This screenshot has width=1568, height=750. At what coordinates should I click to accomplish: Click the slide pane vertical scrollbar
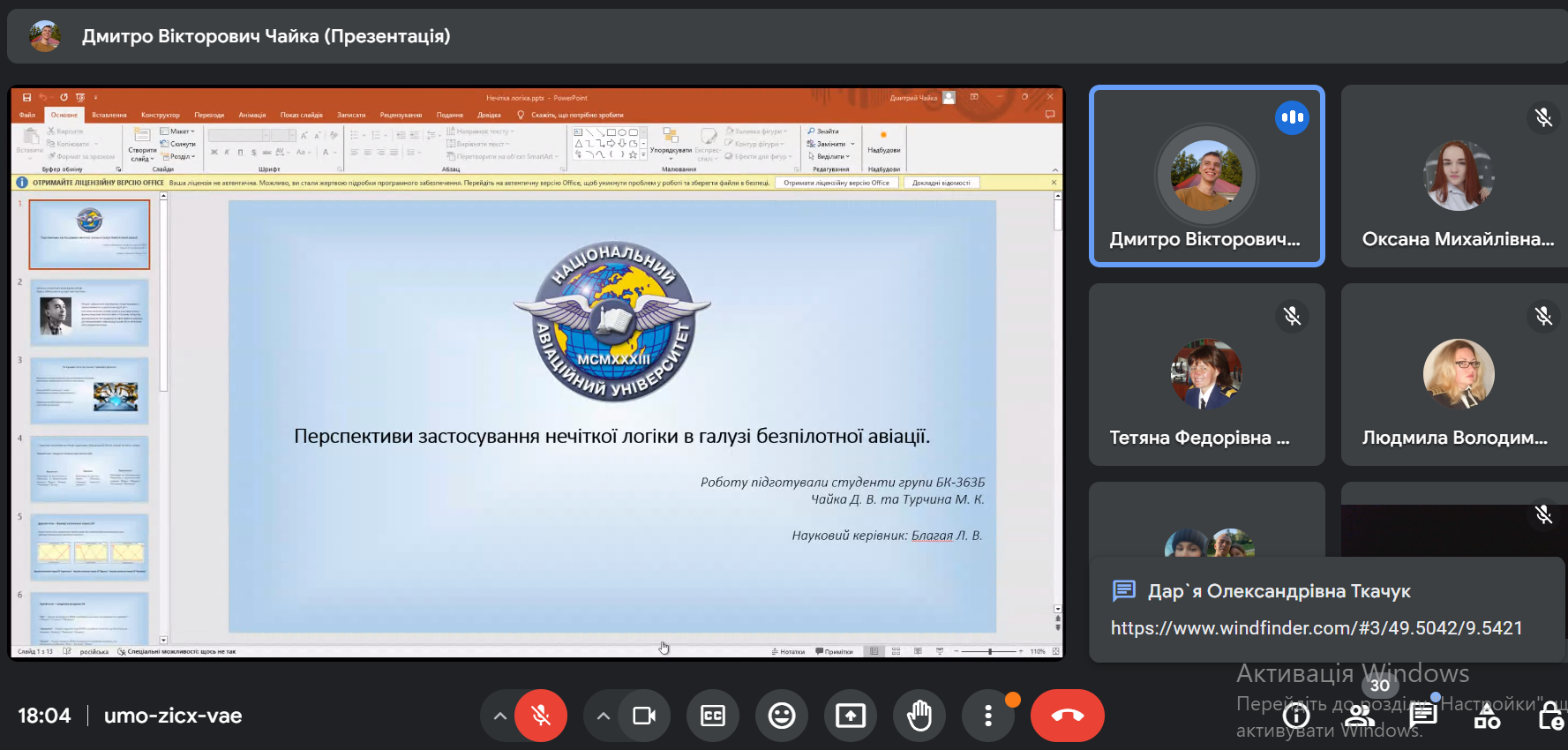[x=1058, y=401]
